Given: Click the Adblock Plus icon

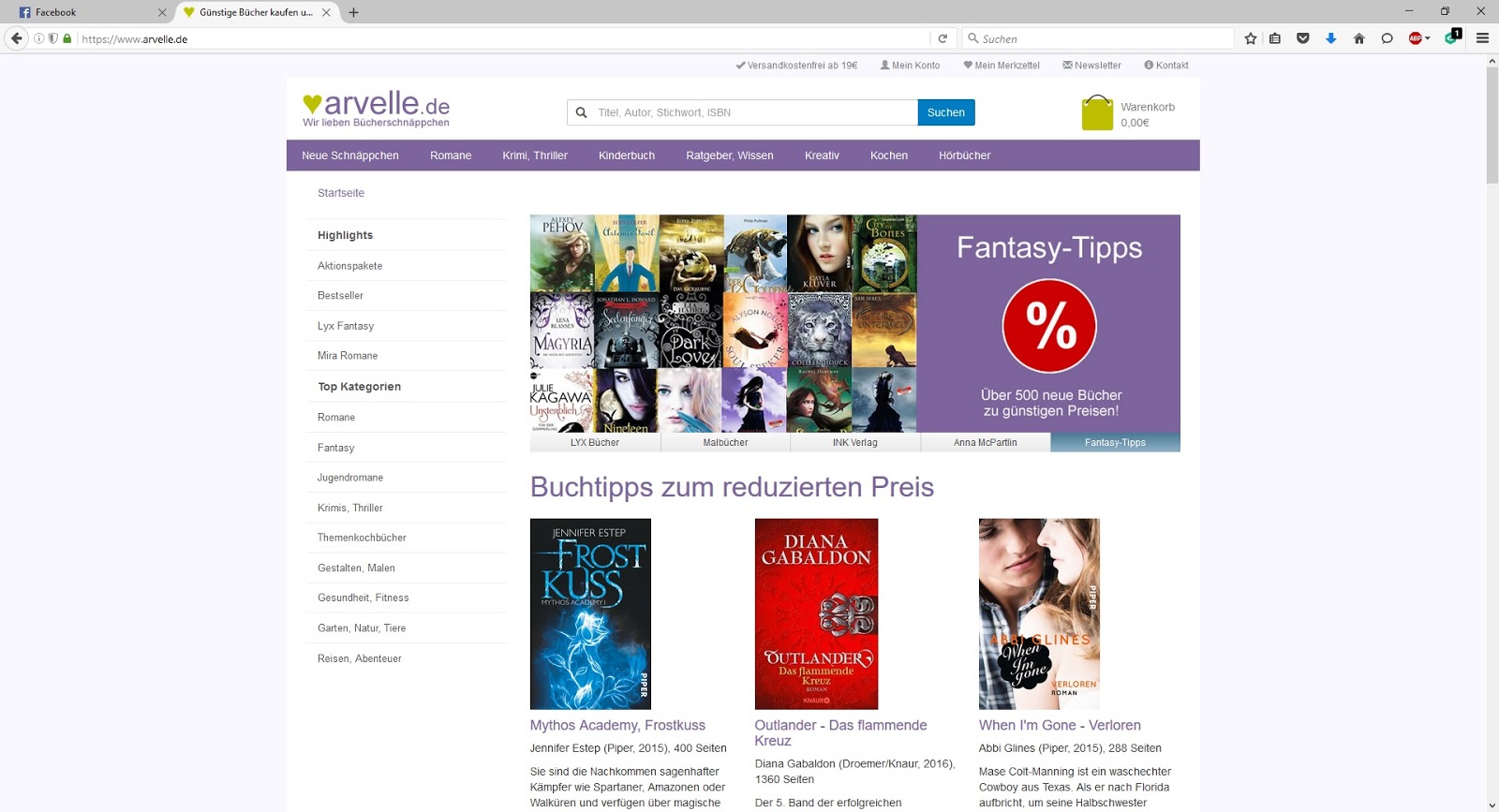Looking at the screenshot, I should pyautogui.click(x=1415, y=38).
